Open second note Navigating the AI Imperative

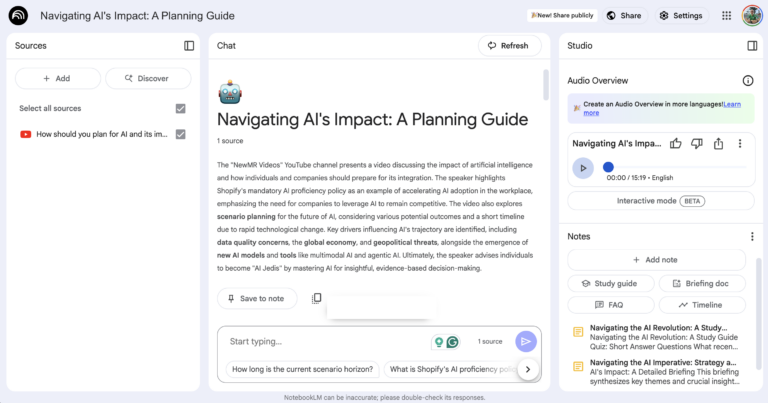coord(658,372)
